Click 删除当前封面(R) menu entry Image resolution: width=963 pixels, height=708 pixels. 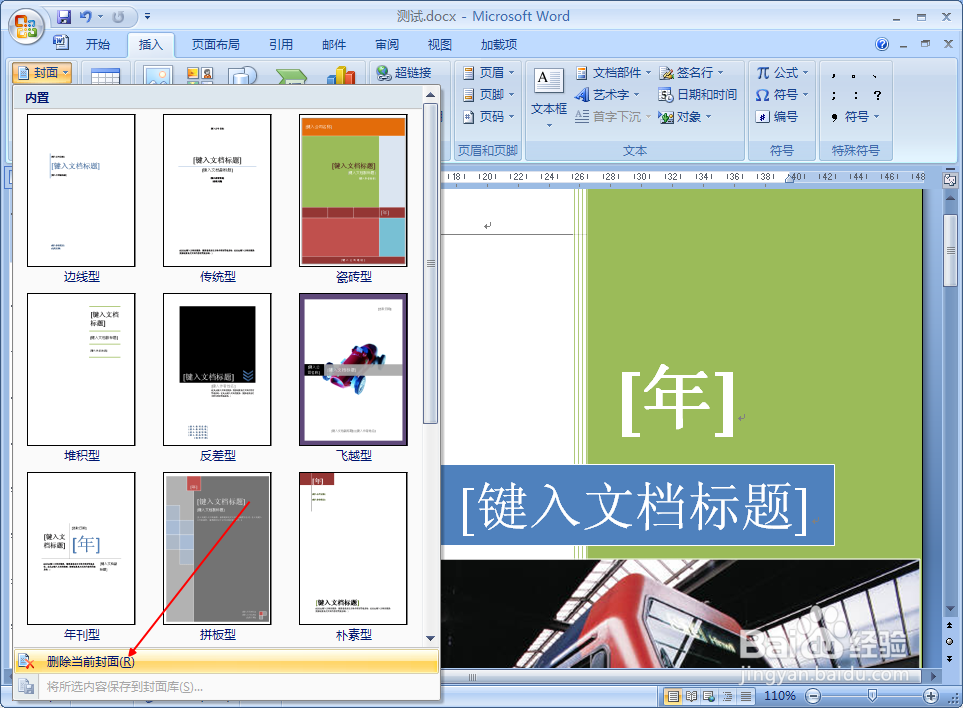tap(226, 661)
